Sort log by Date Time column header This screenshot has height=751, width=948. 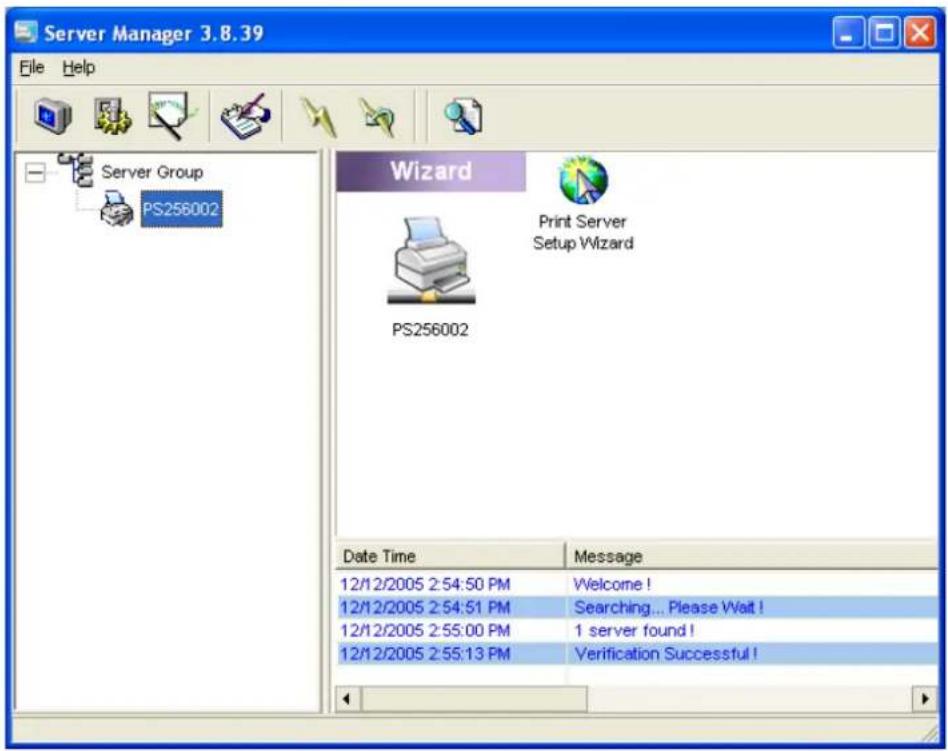point(450,556)
